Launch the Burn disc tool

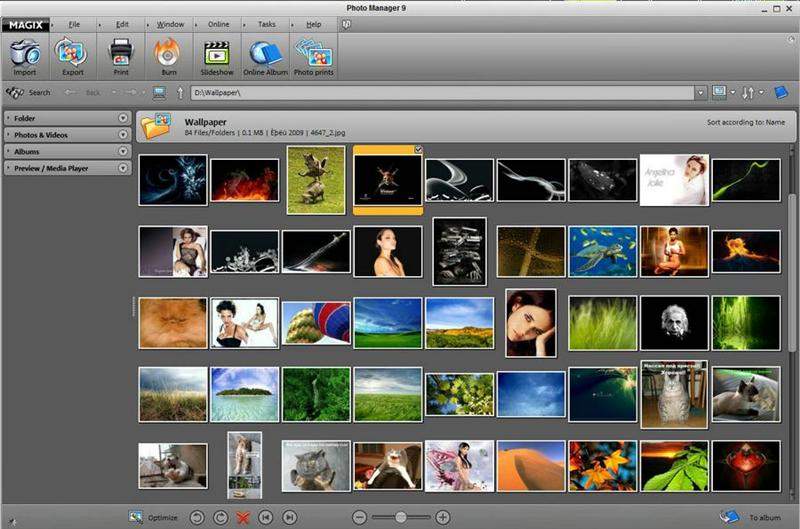pyautogui.click(x=168, y=53)
